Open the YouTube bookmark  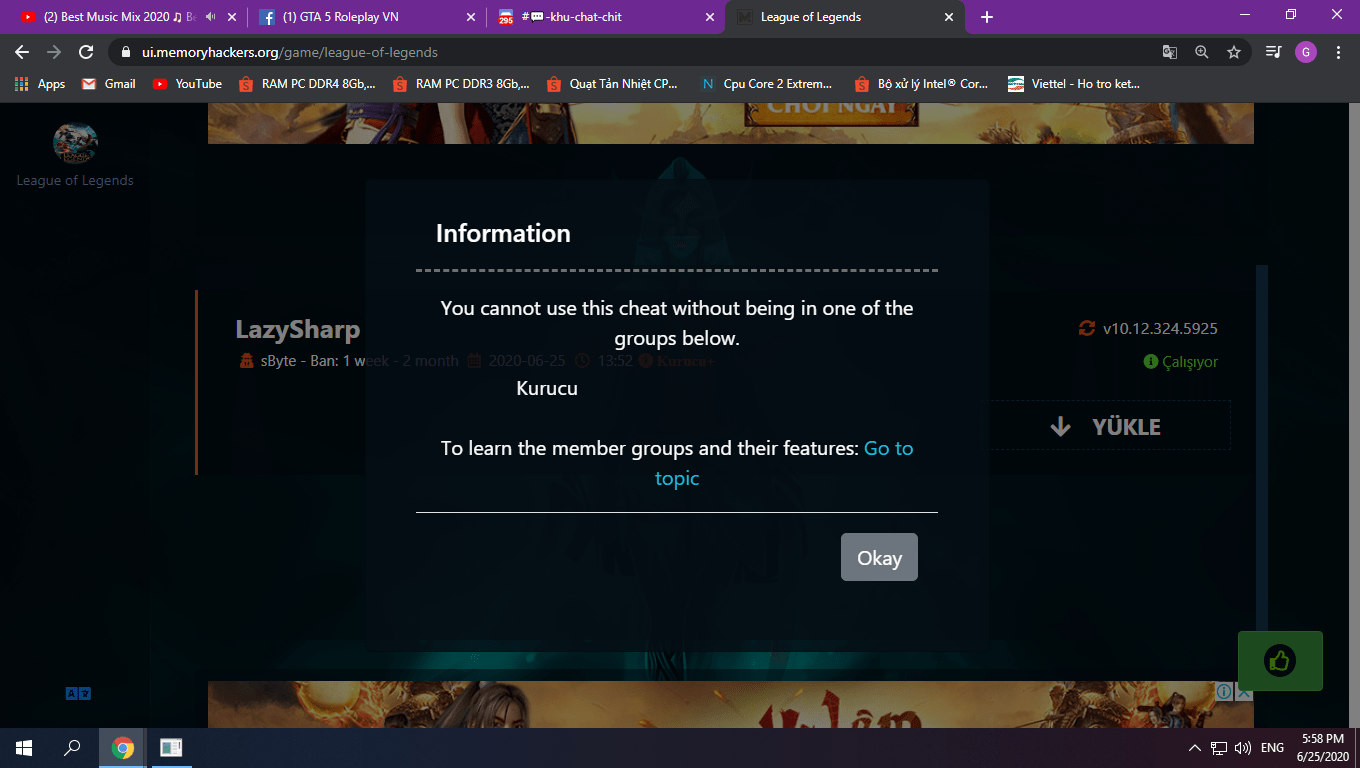point(187,84)
